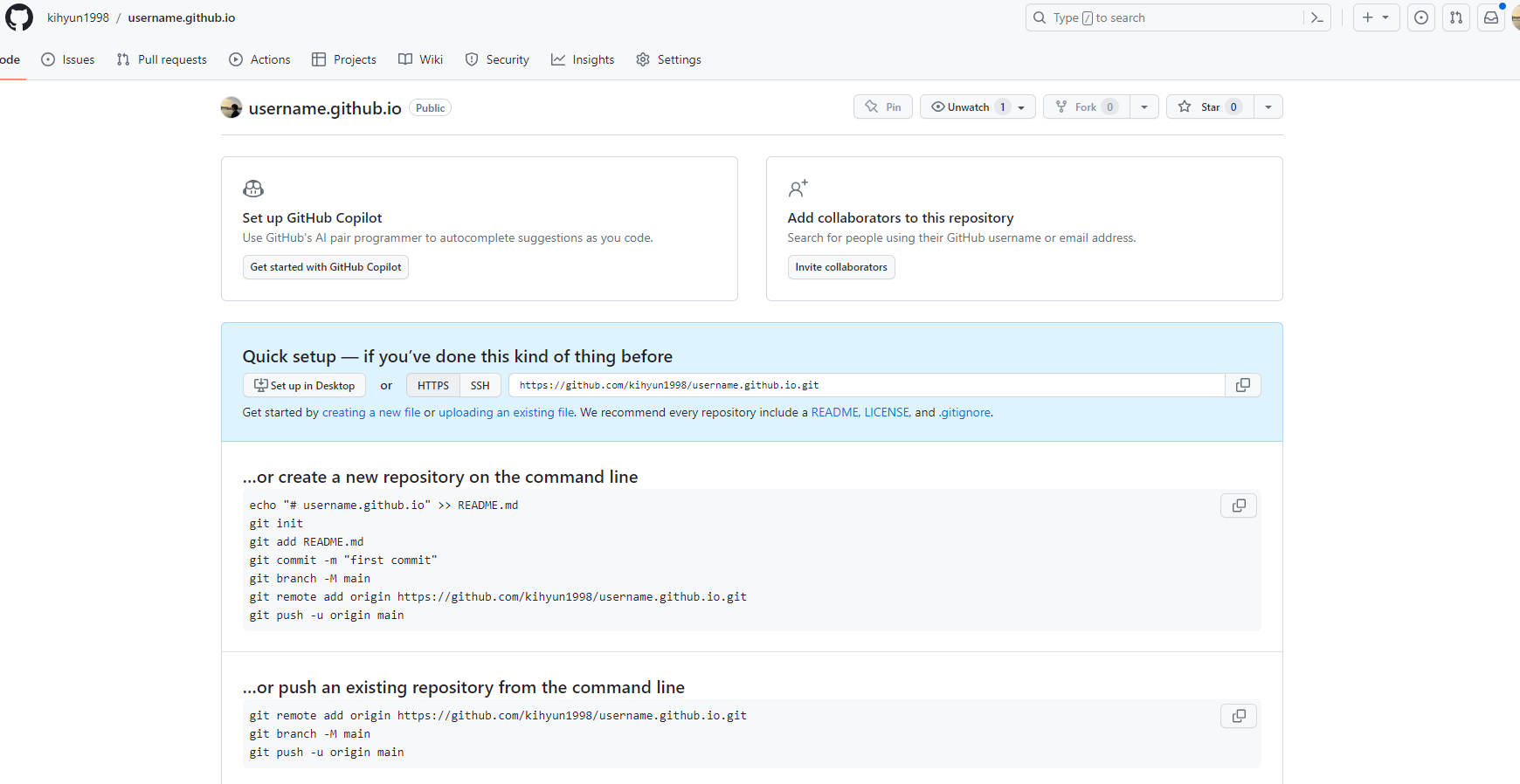Click the username.github.io repository title

[325, 108]
